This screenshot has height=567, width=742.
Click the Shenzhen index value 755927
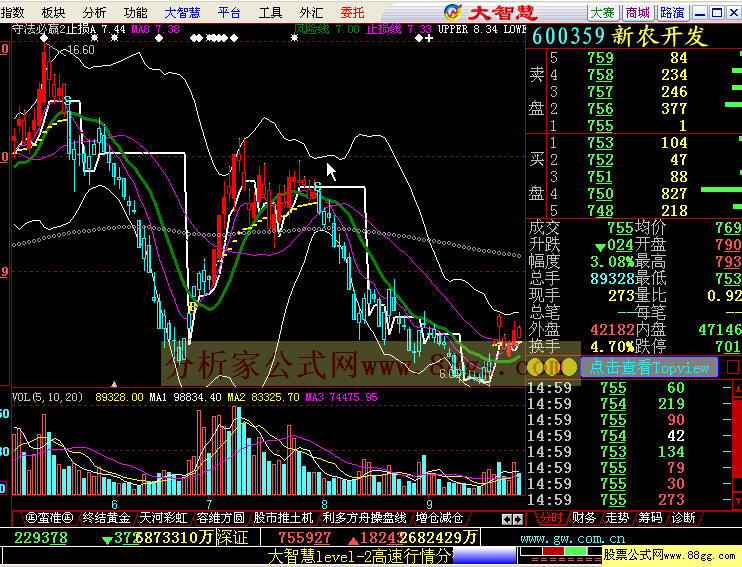tap(304, 538)
